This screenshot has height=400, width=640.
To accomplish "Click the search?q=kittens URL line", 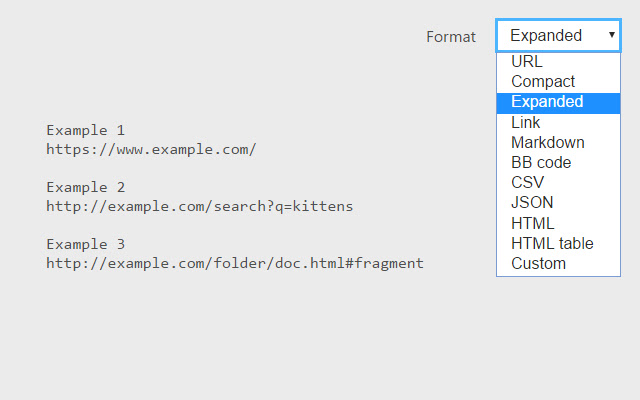I will point(199,206).
